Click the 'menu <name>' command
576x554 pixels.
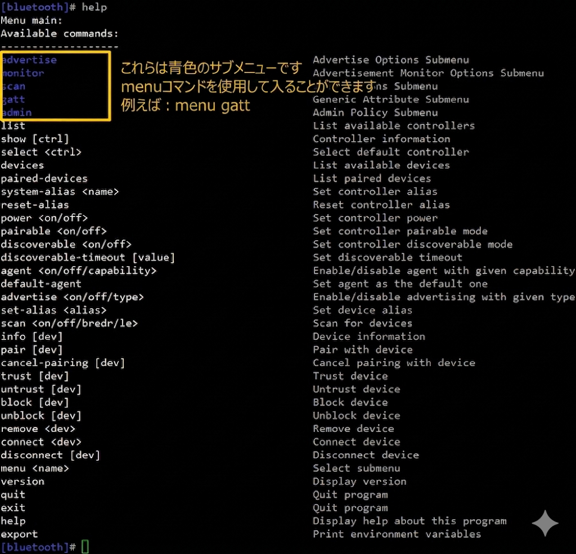pyautogui.click(x=35, y=469)
